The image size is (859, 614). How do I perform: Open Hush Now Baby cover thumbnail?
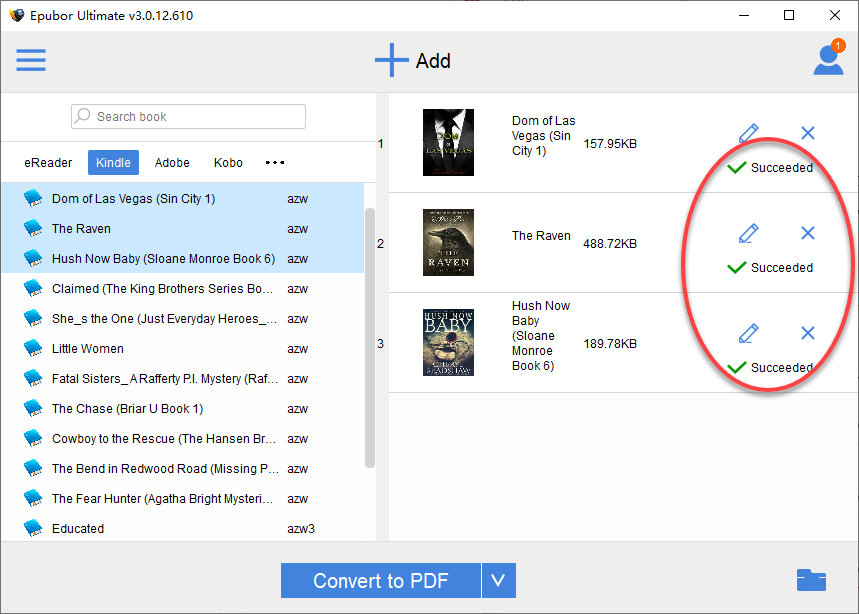click(448, 342)
